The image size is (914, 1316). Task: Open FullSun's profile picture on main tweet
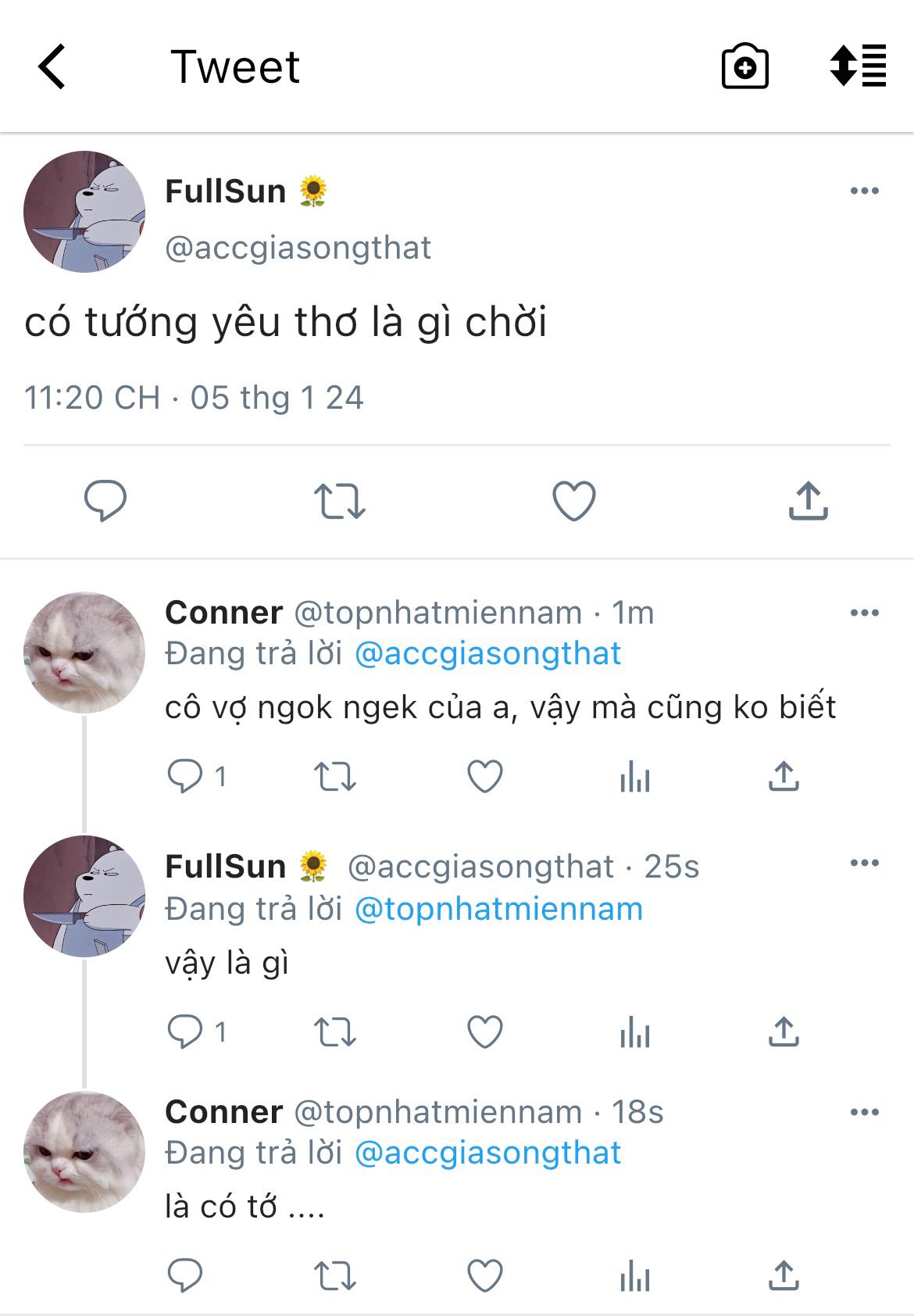click(x=84, y=212)
